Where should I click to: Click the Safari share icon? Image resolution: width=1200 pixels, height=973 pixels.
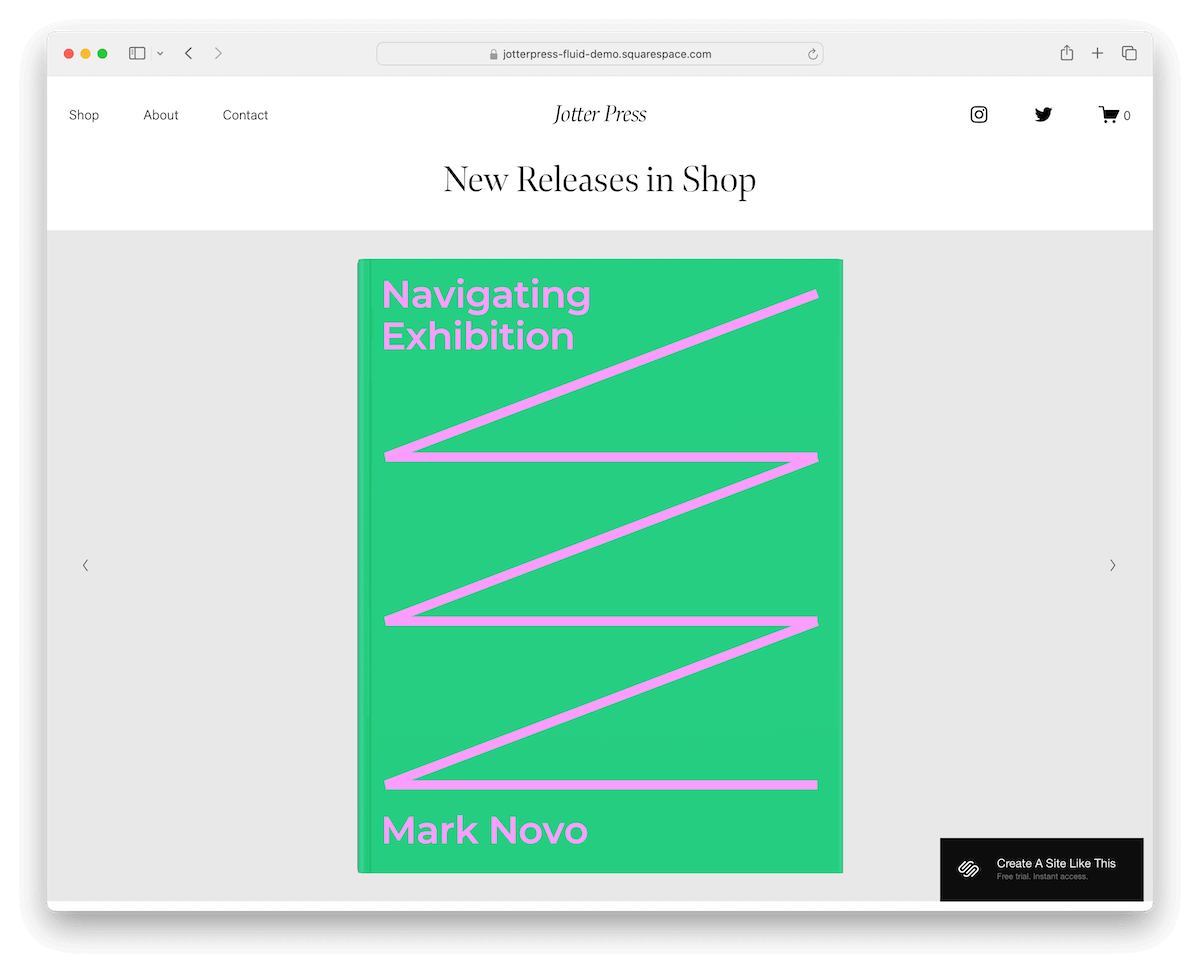(x=1066, y=53)
